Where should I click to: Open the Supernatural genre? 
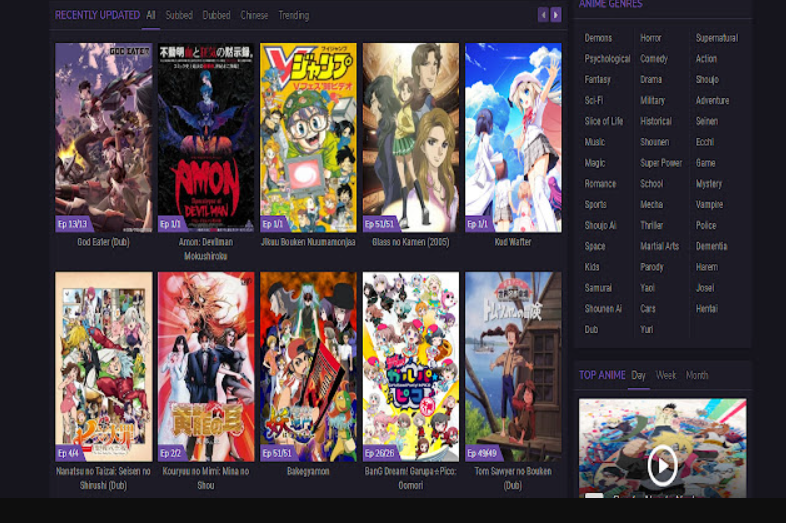[x=717, y=38]
